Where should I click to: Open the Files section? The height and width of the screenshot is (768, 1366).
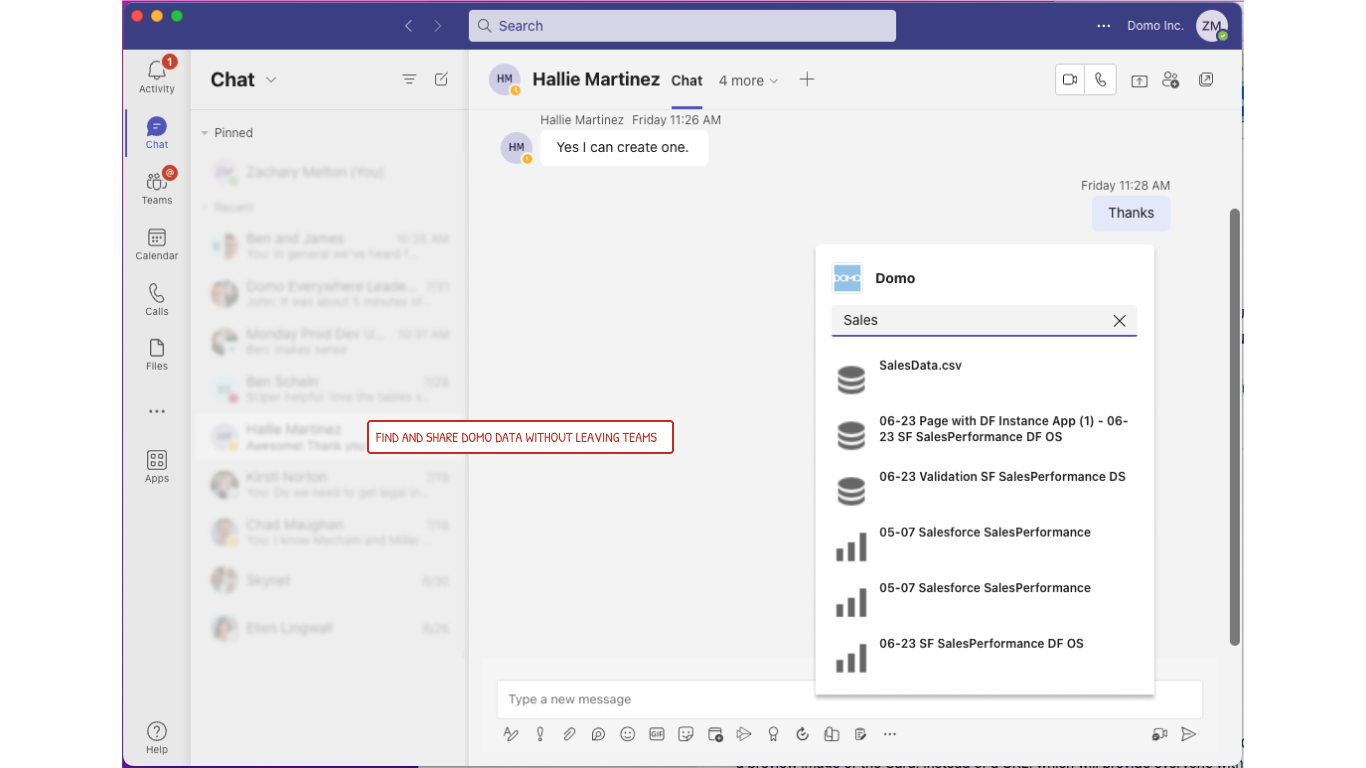[157, 355]
